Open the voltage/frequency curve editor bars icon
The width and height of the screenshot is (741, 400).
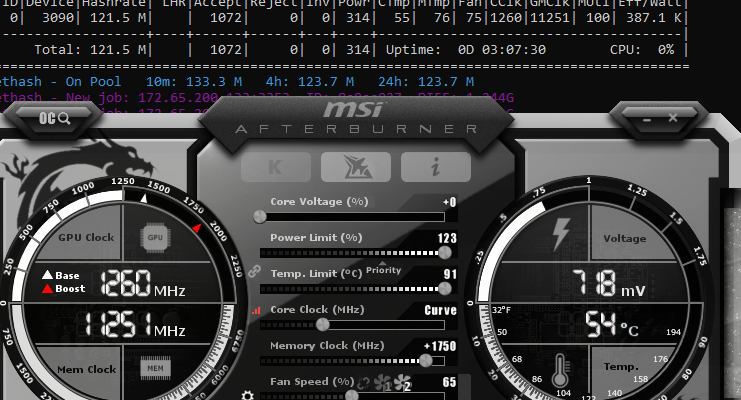pos(256,311)
